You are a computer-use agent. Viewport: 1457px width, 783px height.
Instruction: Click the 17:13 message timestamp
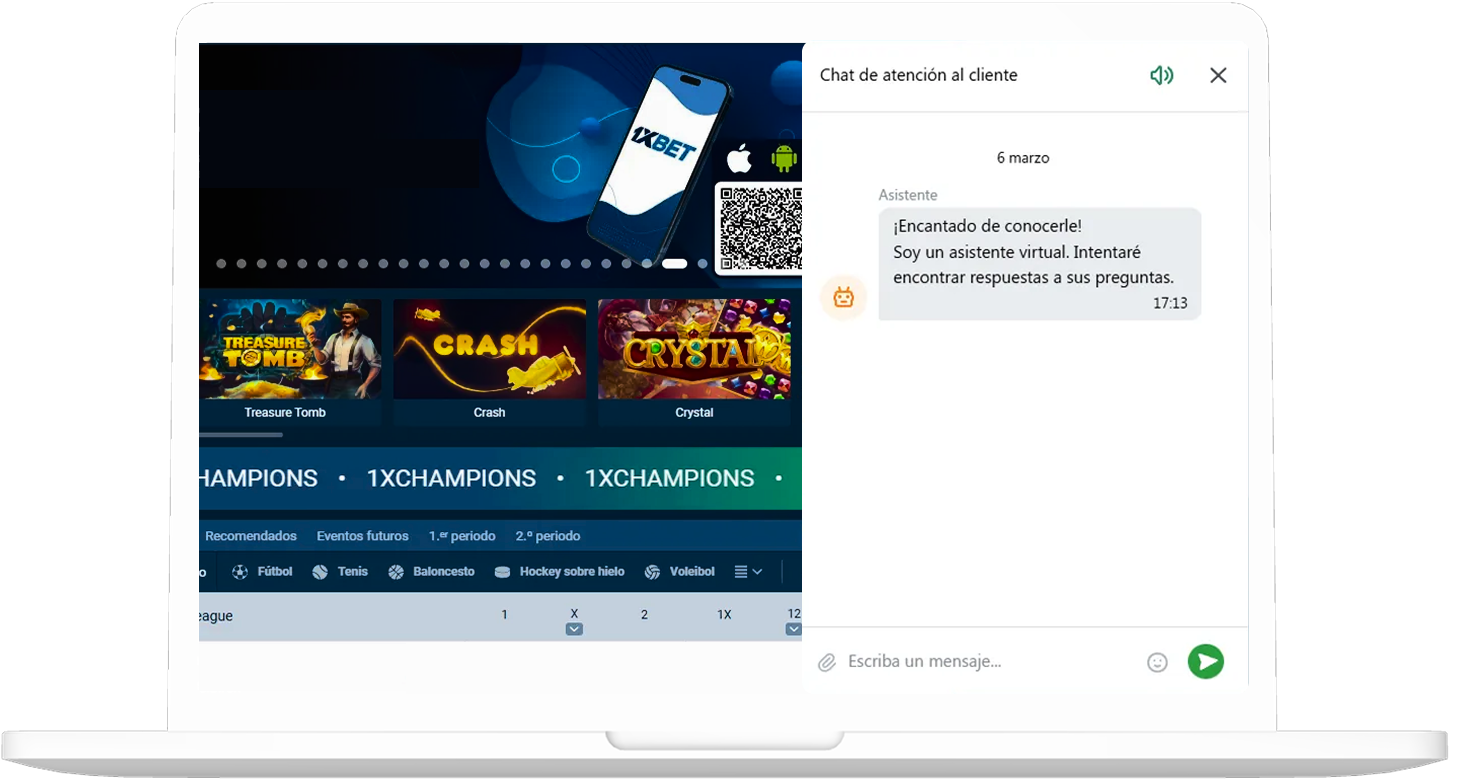pyautogui.click(x=1170, y=303)
